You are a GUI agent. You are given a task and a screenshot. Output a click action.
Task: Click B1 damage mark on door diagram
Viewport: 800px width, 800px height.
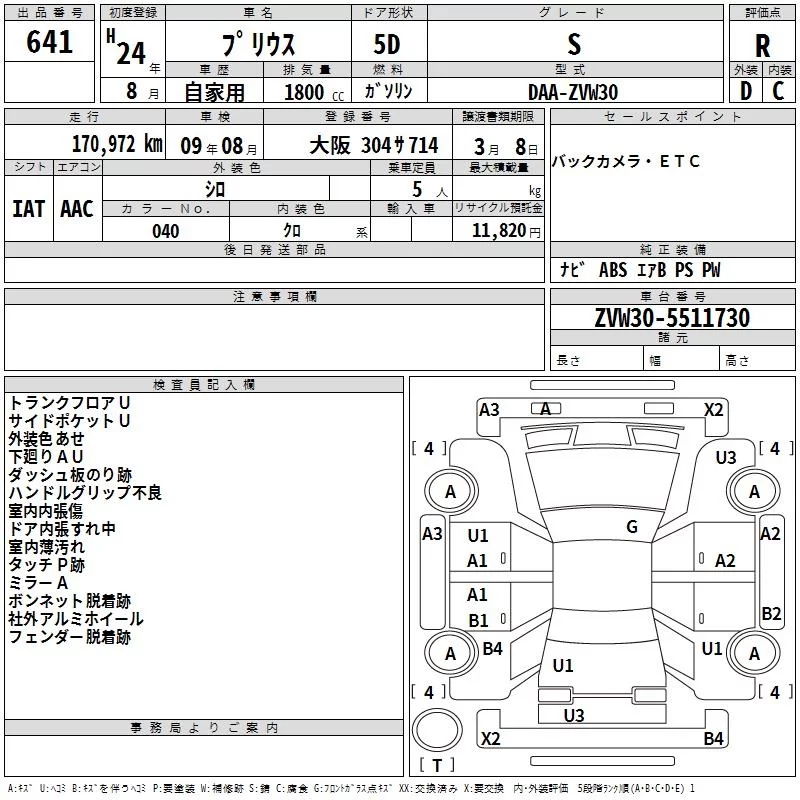(478, 620)
